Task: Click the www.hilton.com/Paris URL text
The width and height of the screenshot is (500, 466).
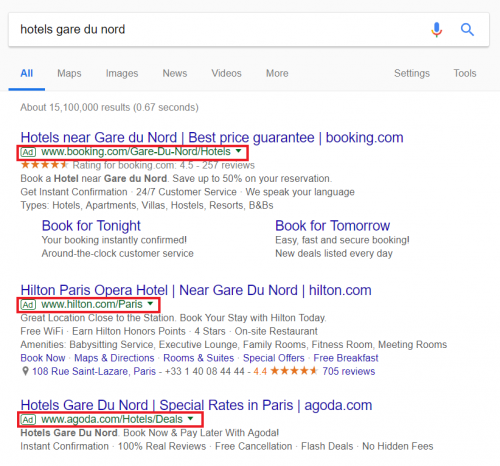Action: point(92,304)
